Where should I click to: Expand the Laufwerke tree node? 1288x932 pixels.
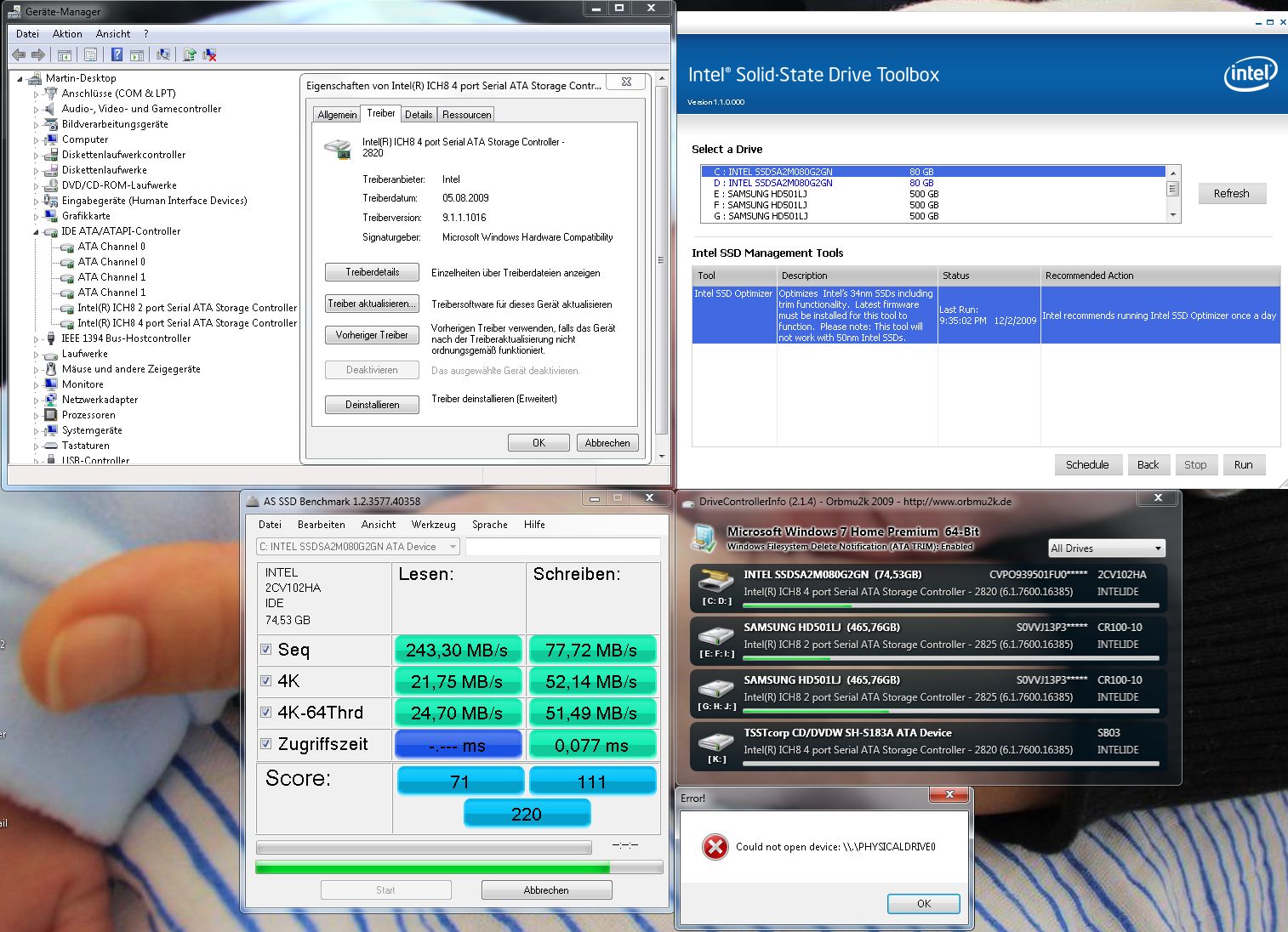pyautogui.click(x=37, y=354)
